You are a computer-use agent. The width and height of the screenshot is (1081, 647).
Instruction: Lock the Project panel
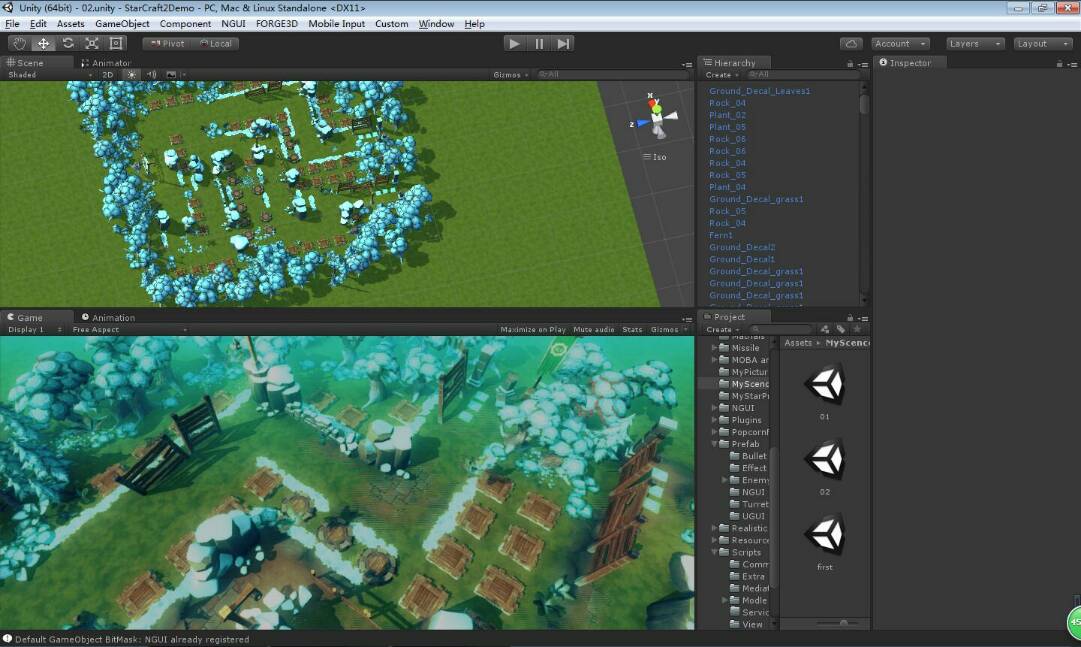[x=849, y=318]
